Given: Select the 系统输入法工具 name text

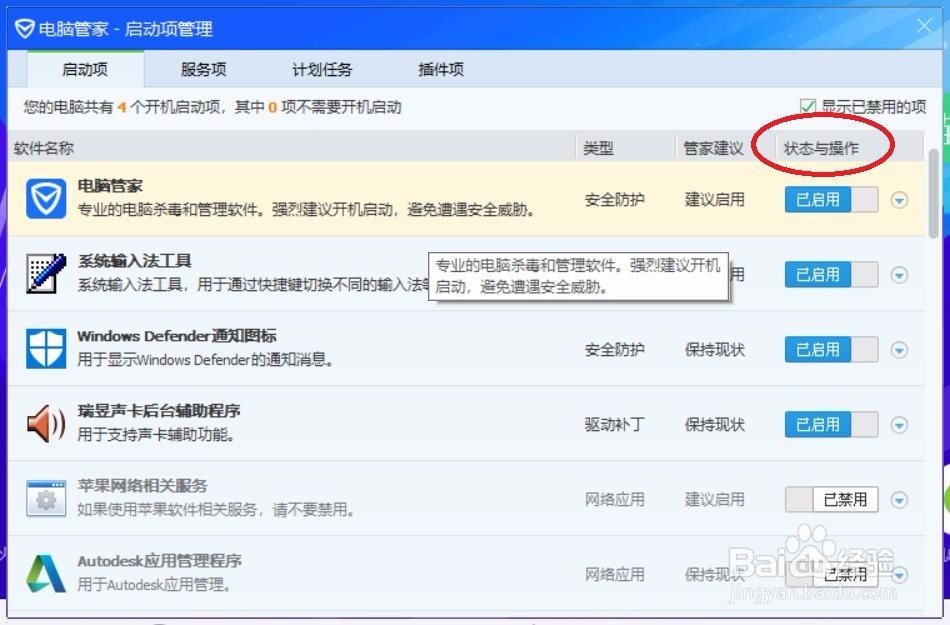Looking at the screenshot, I should (134, 261).
